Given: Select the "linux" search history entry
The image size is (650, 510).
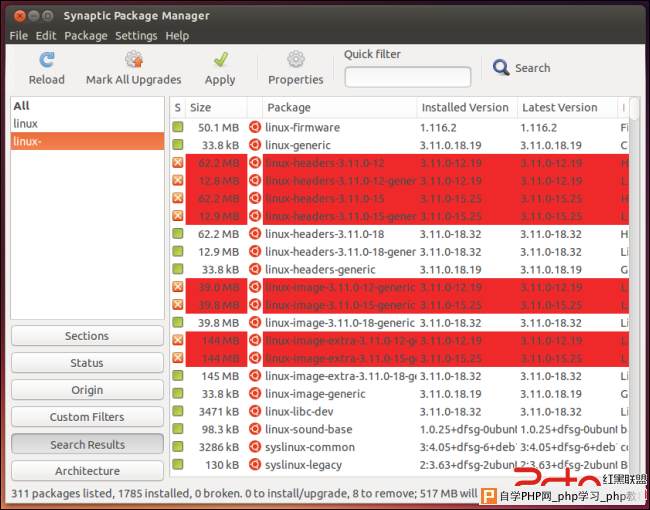Looking at the screenshot, I should tap(87, 124).
